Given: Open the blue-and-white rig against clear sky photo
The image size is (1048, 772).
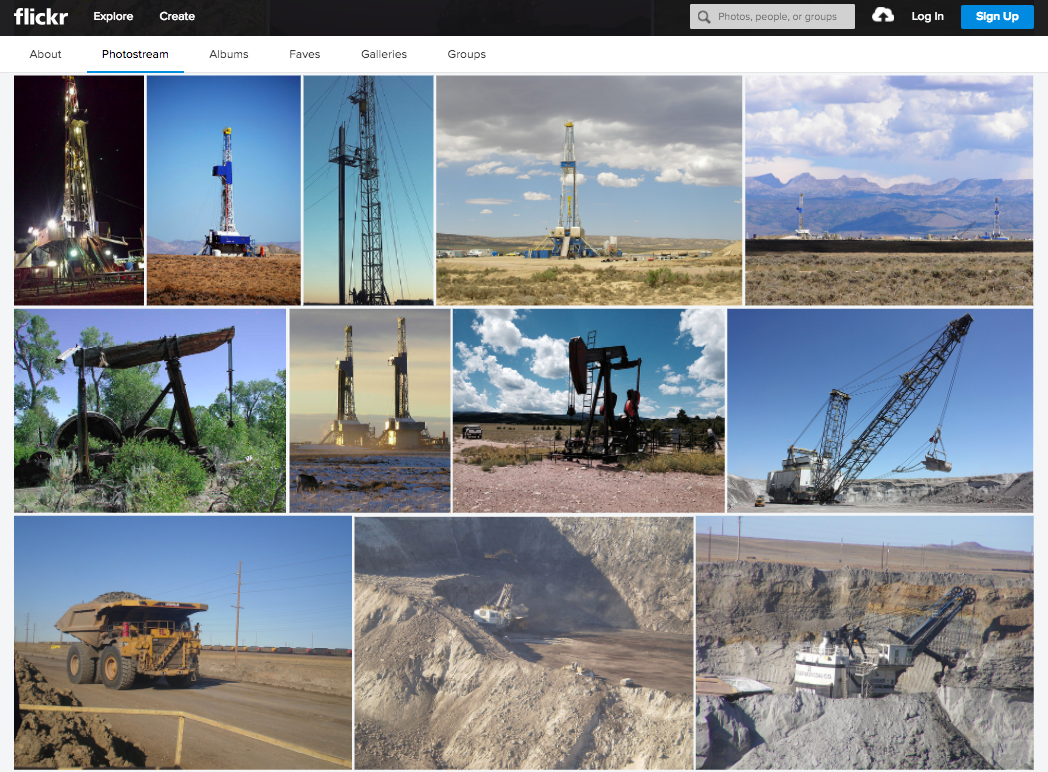Looking at the screenshot, I should click(224, 190).
